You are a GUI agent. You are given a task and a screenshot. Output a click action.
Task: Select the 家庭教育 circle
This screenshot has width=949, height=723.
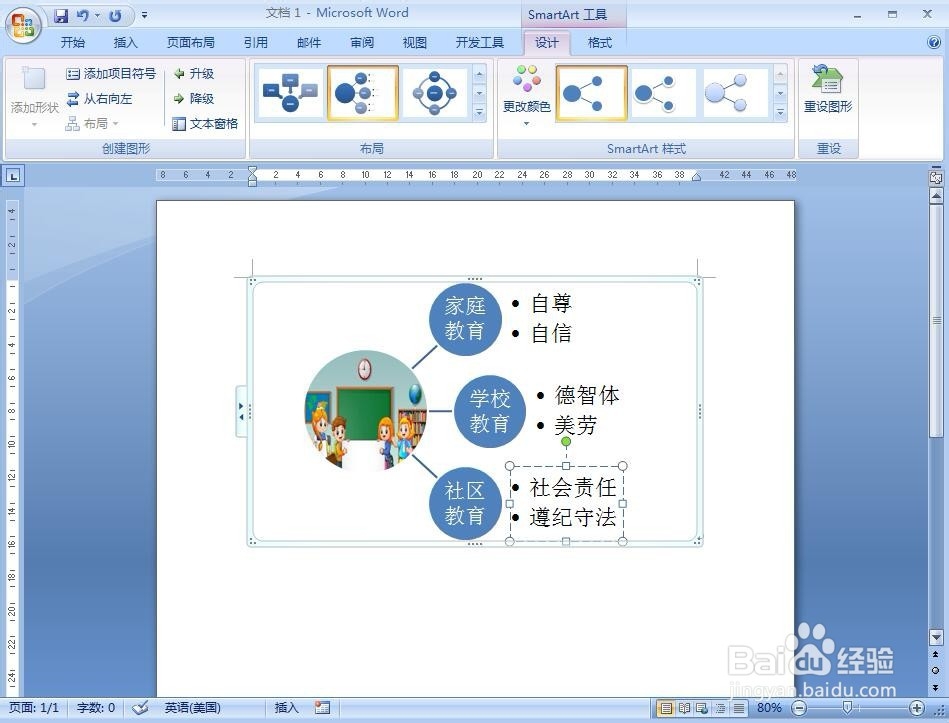pyautogui.click(x=465, y=318)
